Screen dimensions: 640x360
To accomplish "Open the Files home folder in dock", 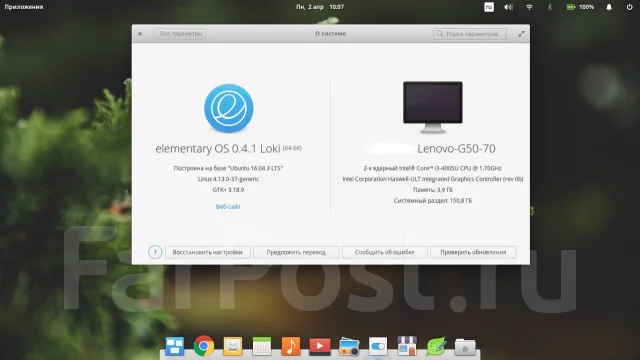I will tap(465, 347).
